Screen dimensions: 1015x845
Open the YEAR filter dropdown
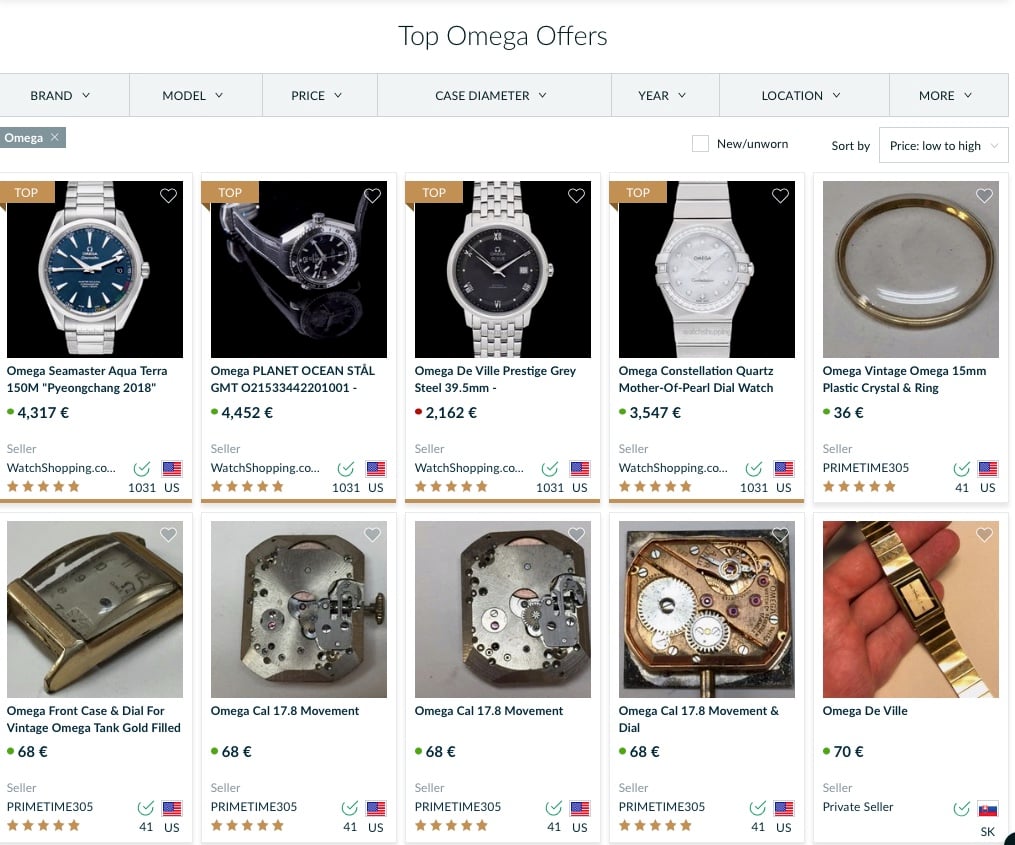(x=664, y=95)
